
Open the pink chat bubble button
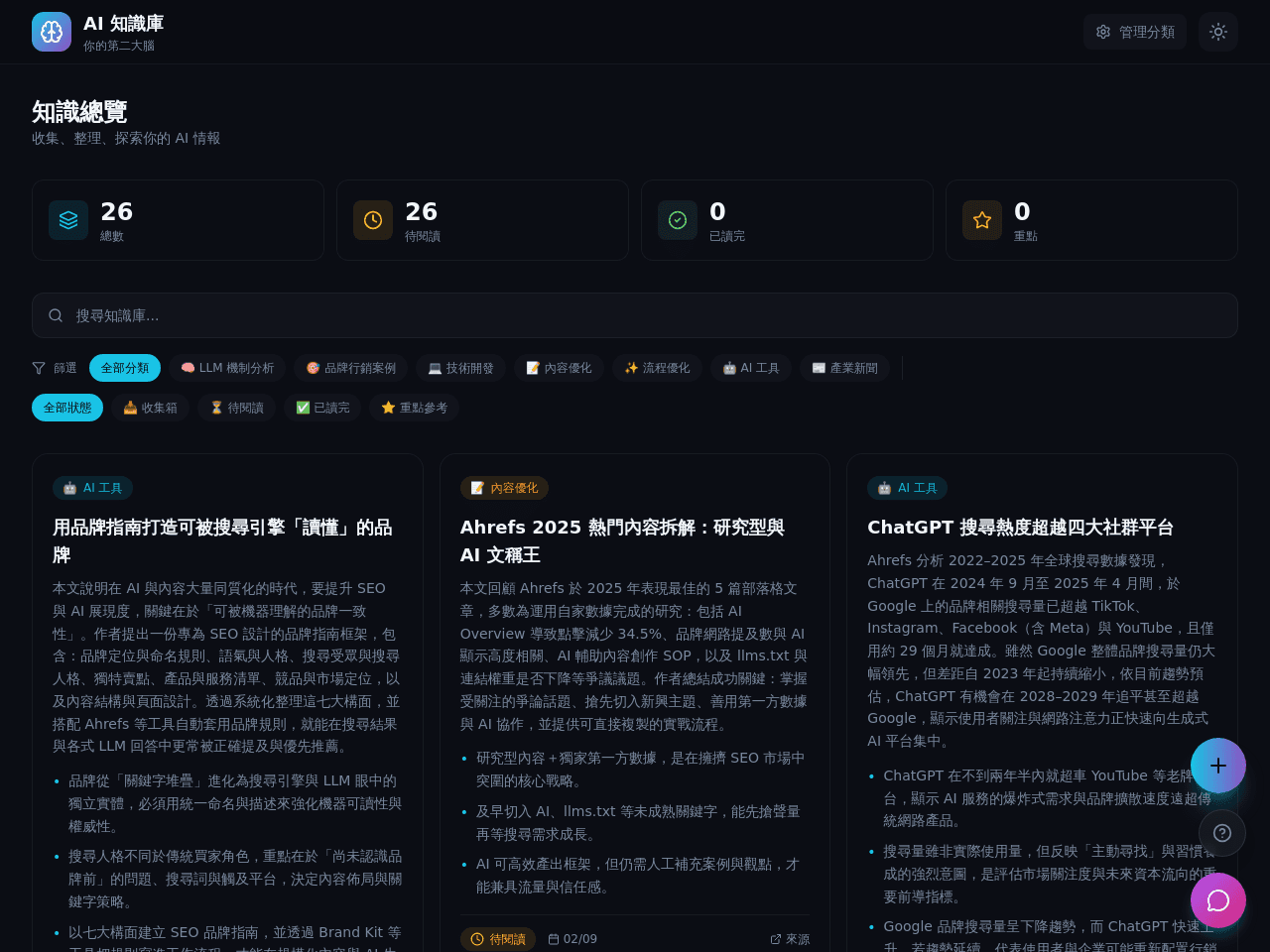point(1218,900)
